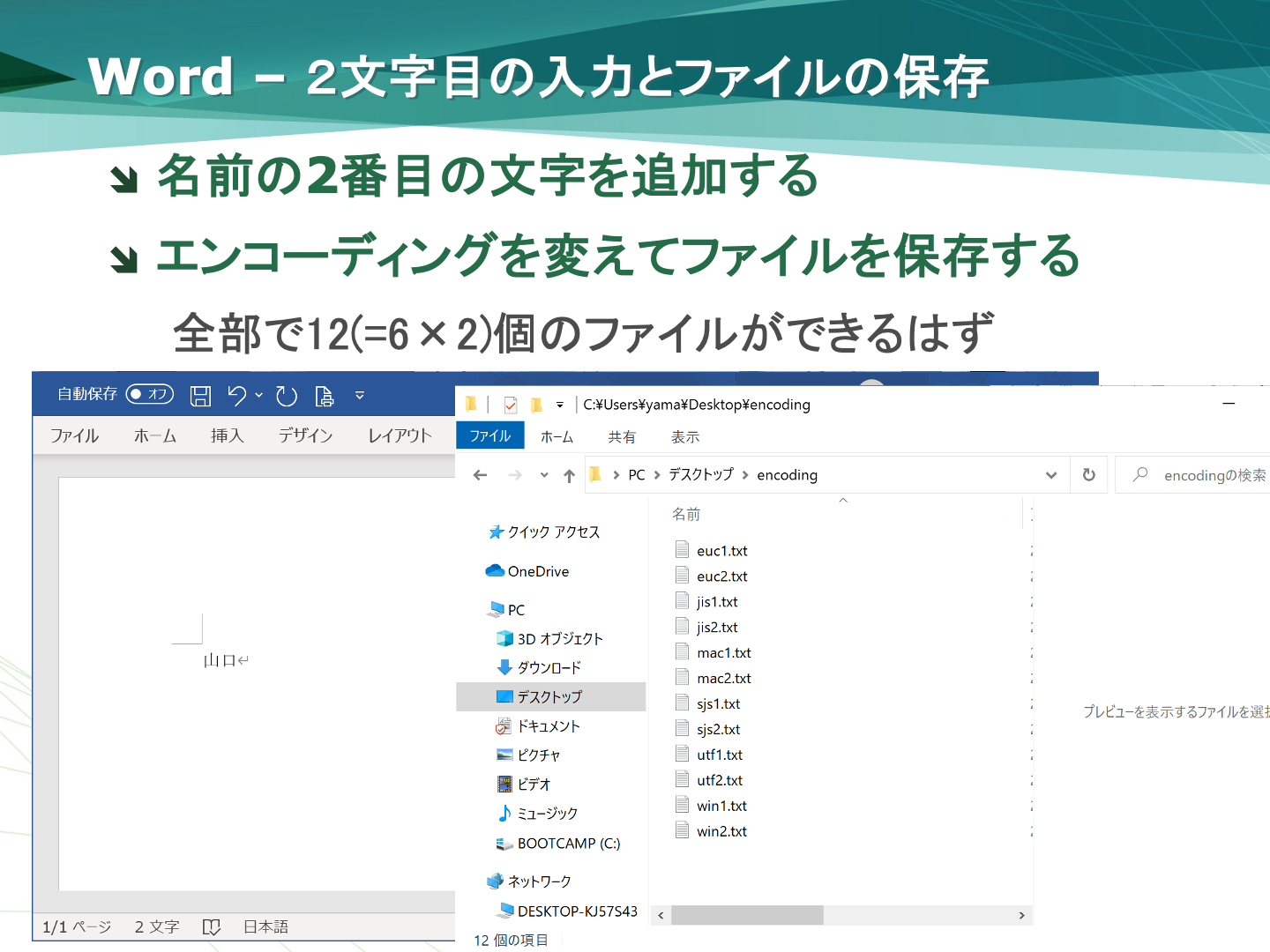Viewport: 1270px width, 952px height.
Task: Open the ファイル tab in Word
Action: click(74, 435)
